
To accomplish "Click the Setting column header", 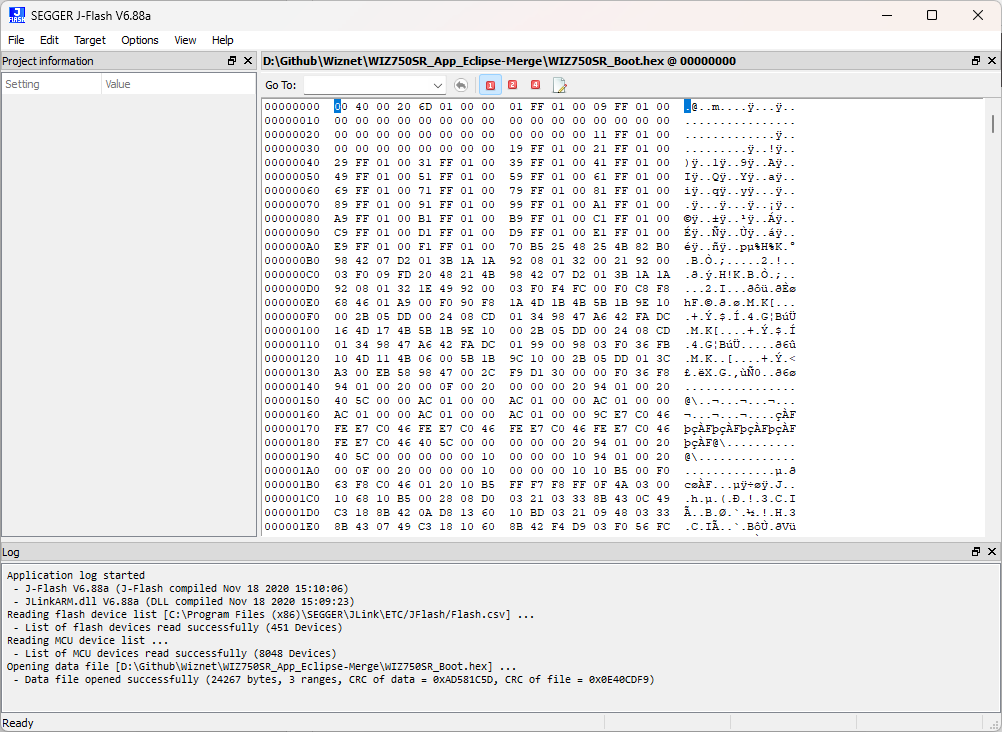I will (52, 84).
